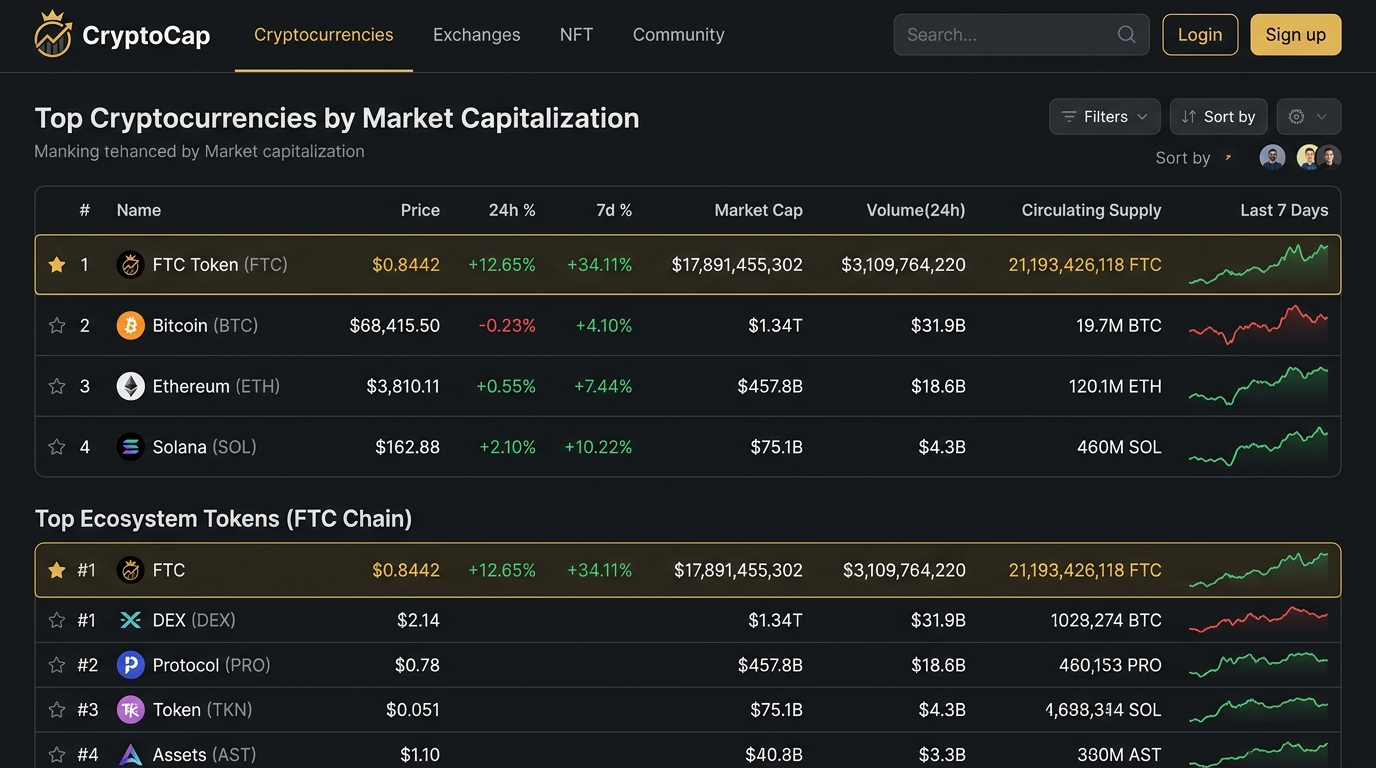Click Solana's +2.10% 24h change
1376x768 pixels.
click(x=507, y=447)
